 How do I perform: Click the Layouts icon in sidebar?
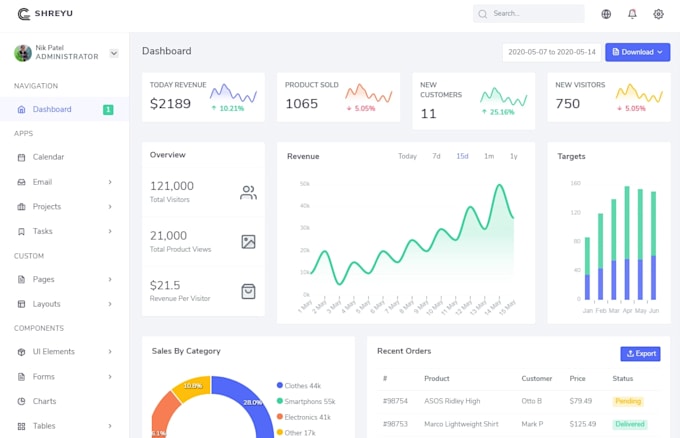point(21,304)
